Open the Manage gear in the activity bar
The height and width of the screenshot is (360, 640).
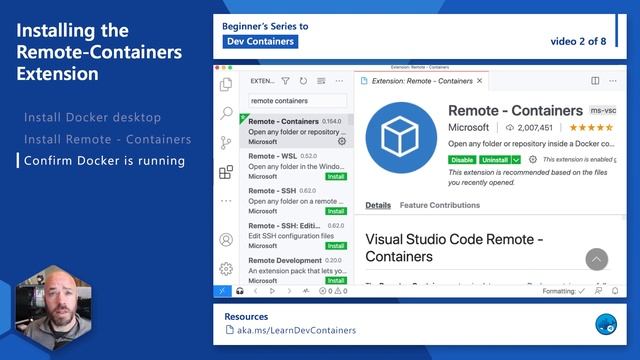pos(226,269)
